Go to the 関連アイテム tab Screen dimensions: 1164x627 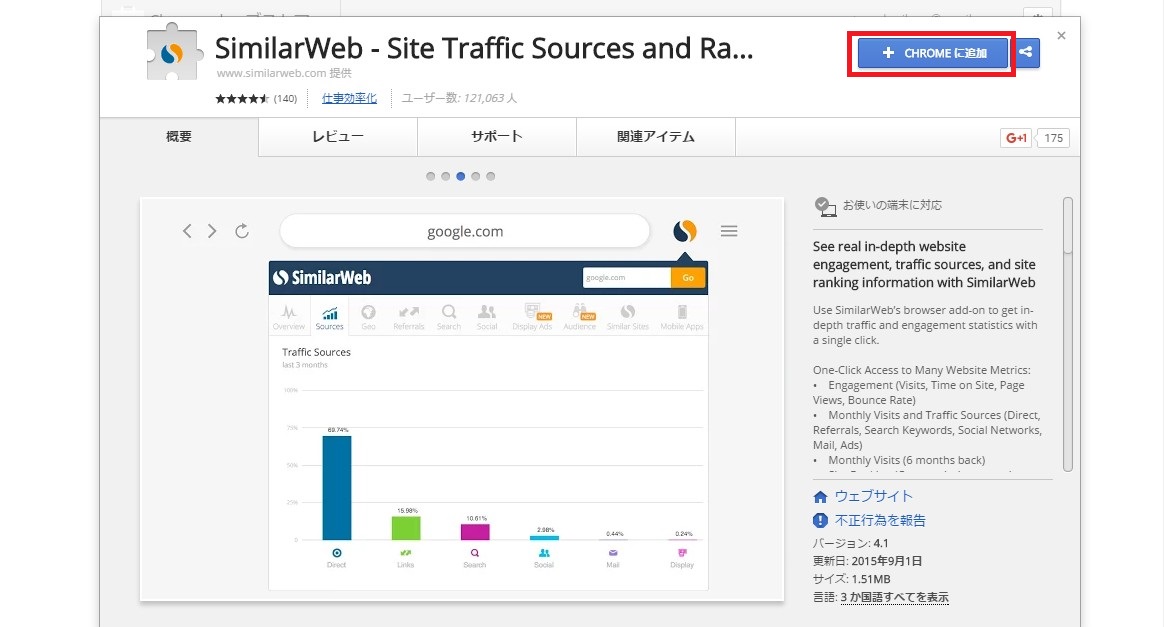coord(655,137)
